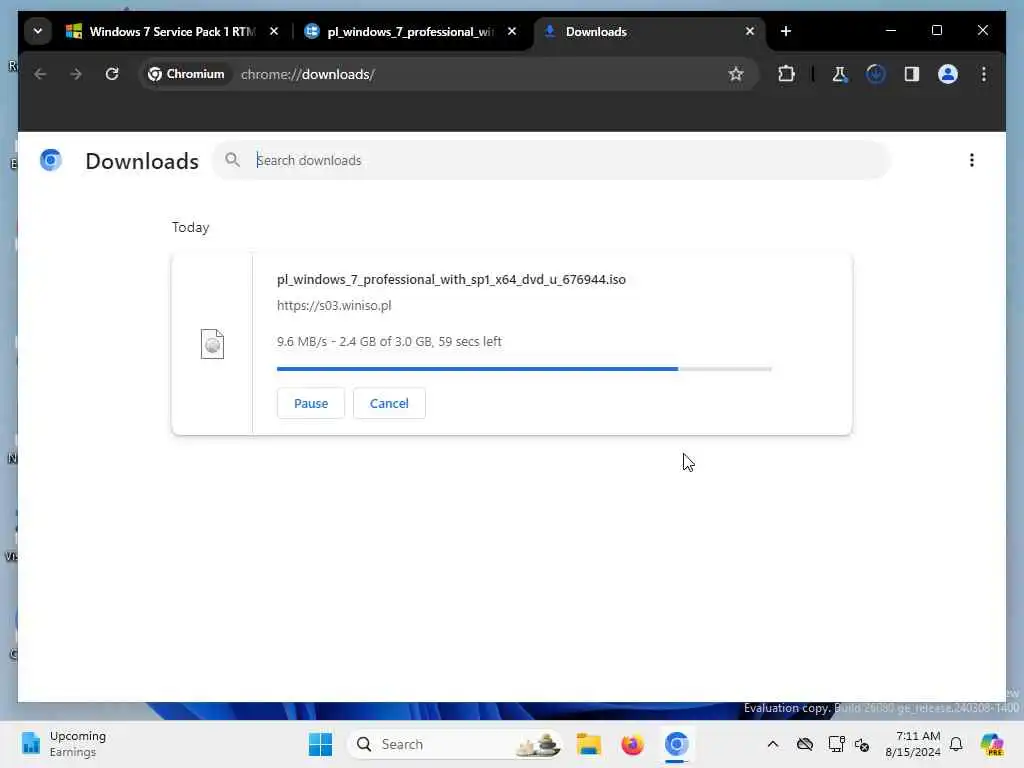The width and height of the screenshot is (1024, 768).
Task: Click the Downloads page Chromium logo
Action: [x=51, y=160]
